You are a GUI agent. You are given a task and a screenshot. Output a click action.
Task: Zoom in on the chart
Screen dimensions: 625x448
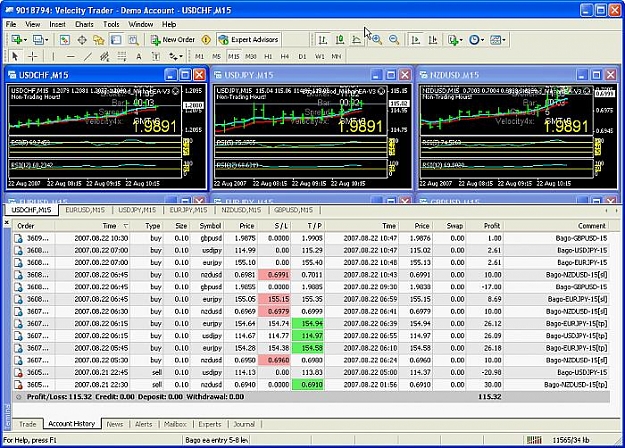tap(377, 40)
